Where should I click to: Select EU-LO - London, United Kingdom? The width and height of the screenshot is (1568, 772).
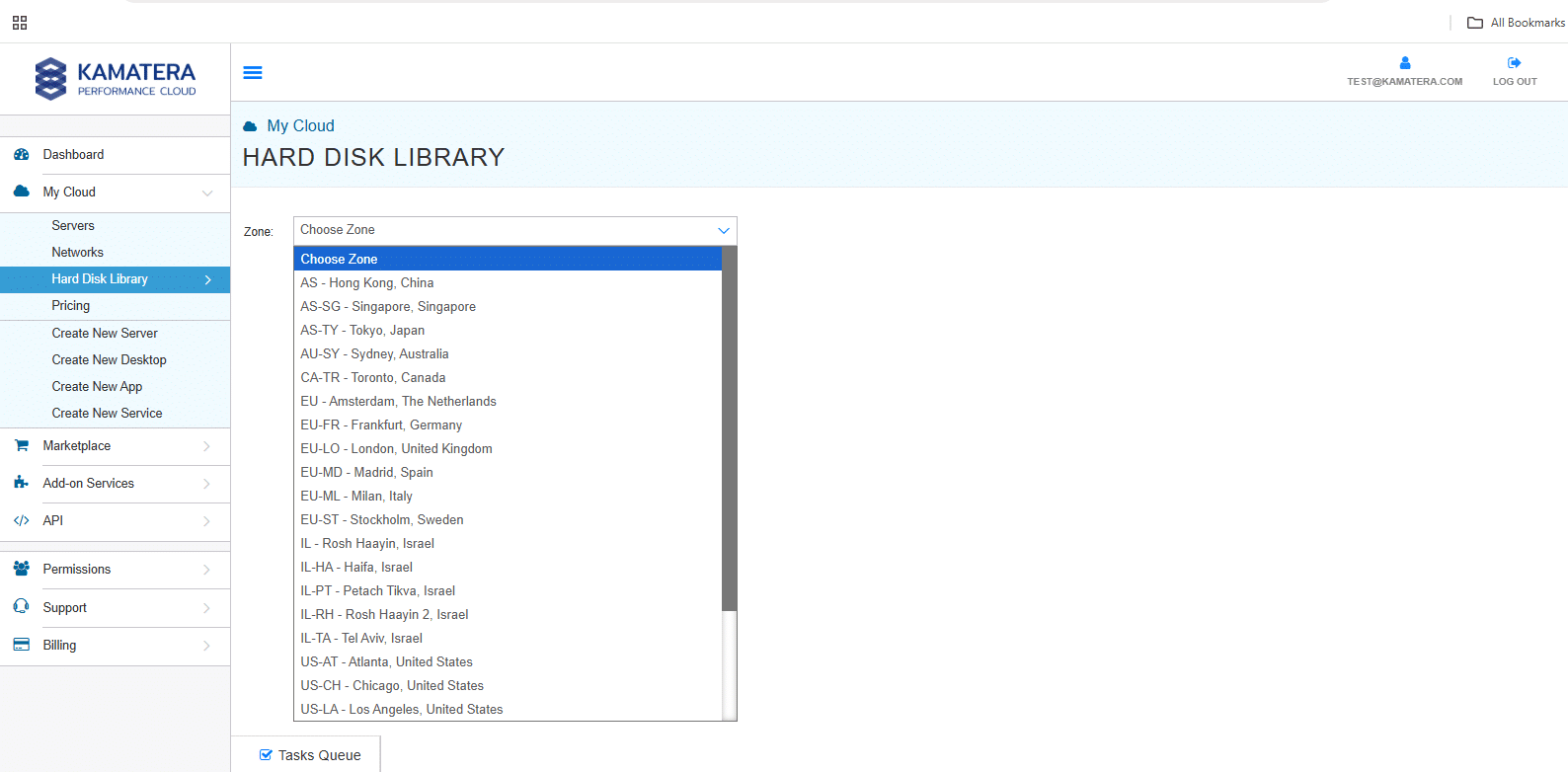[x=508, y=448]
